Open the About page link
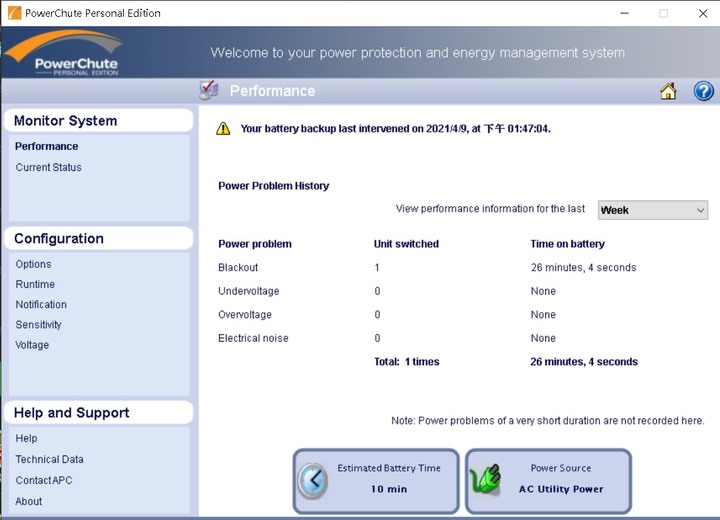The width and height of the screenshot is (720, 520). 28,501
